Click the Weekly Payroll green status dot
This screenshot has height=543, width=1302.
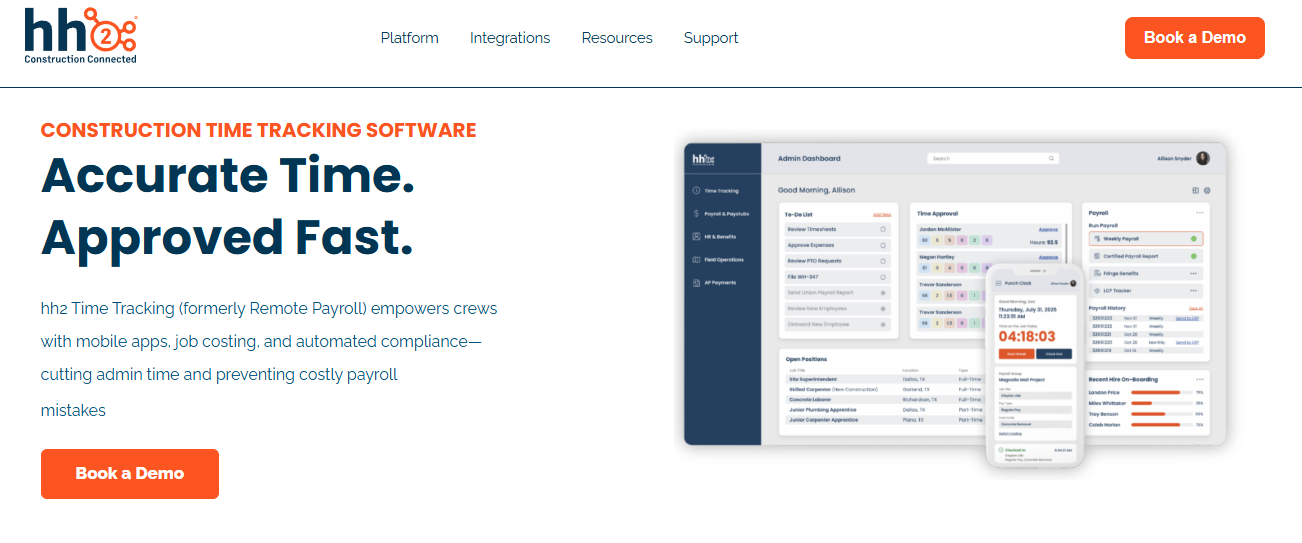pyautogui.click(x=1193, y=239)
